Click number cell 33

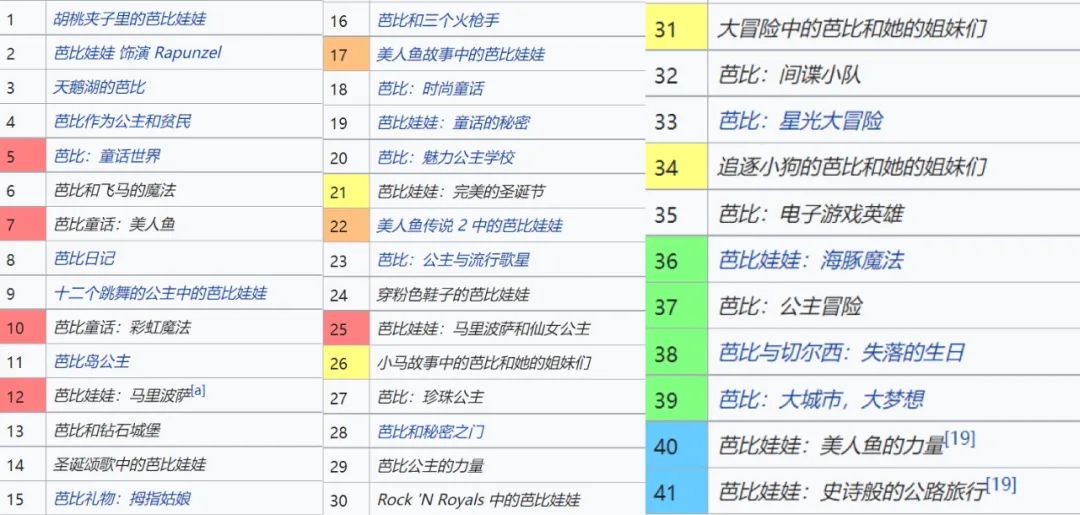click(676, 121)
